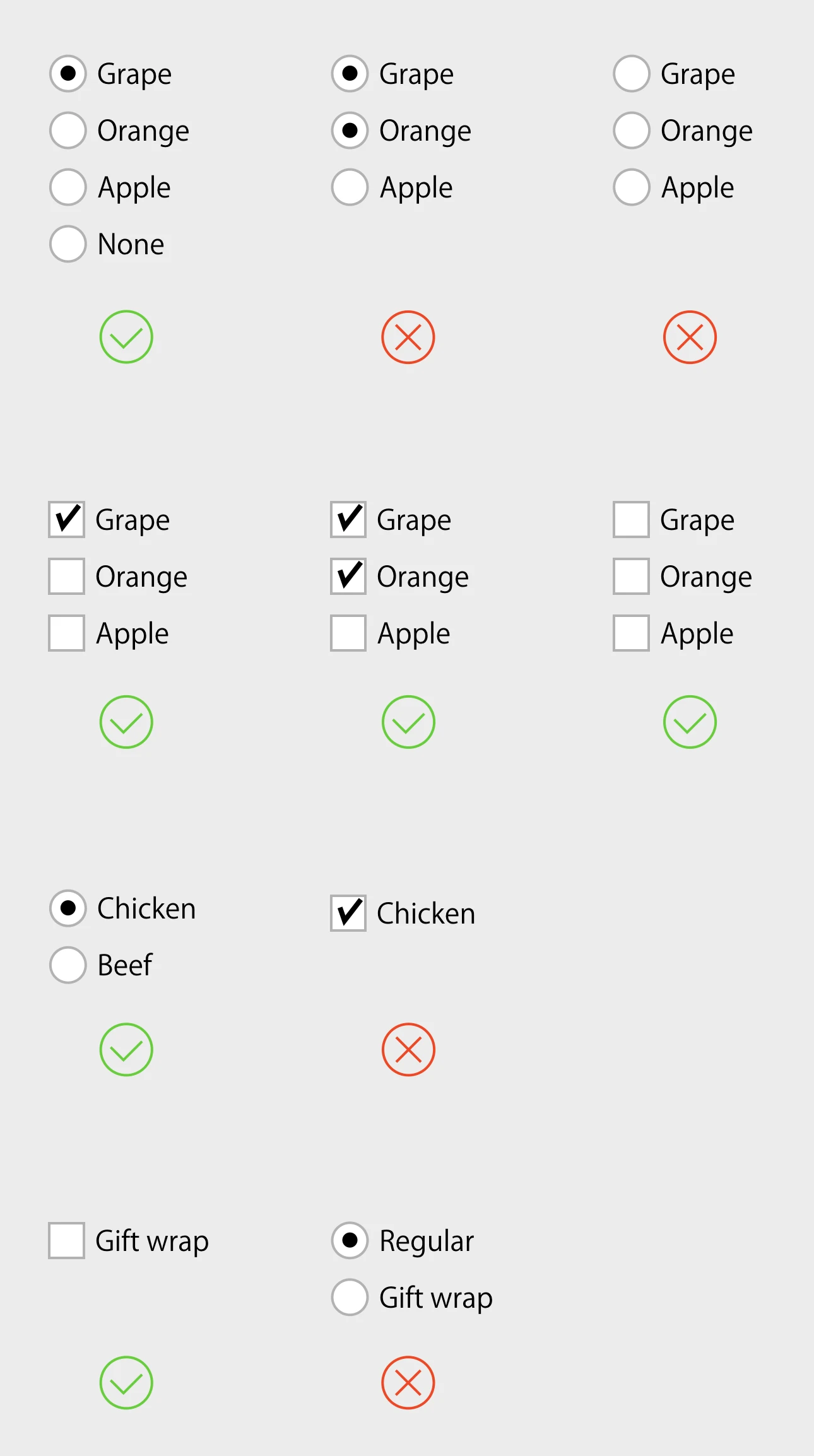Screen dimensions: 814x1456
Task: Click the red X icon under the single Chicken checkbox
Action: tap(408, 1050)
